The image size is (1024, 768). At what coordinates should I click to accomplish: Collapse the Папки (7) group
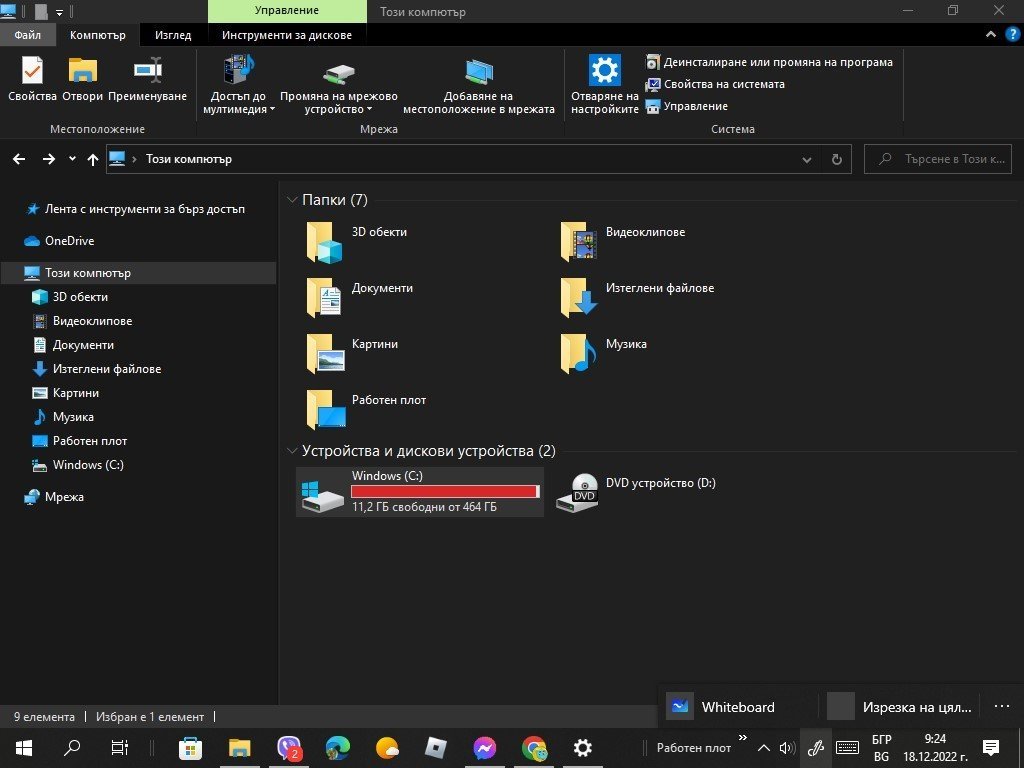(x=292, y=200)
